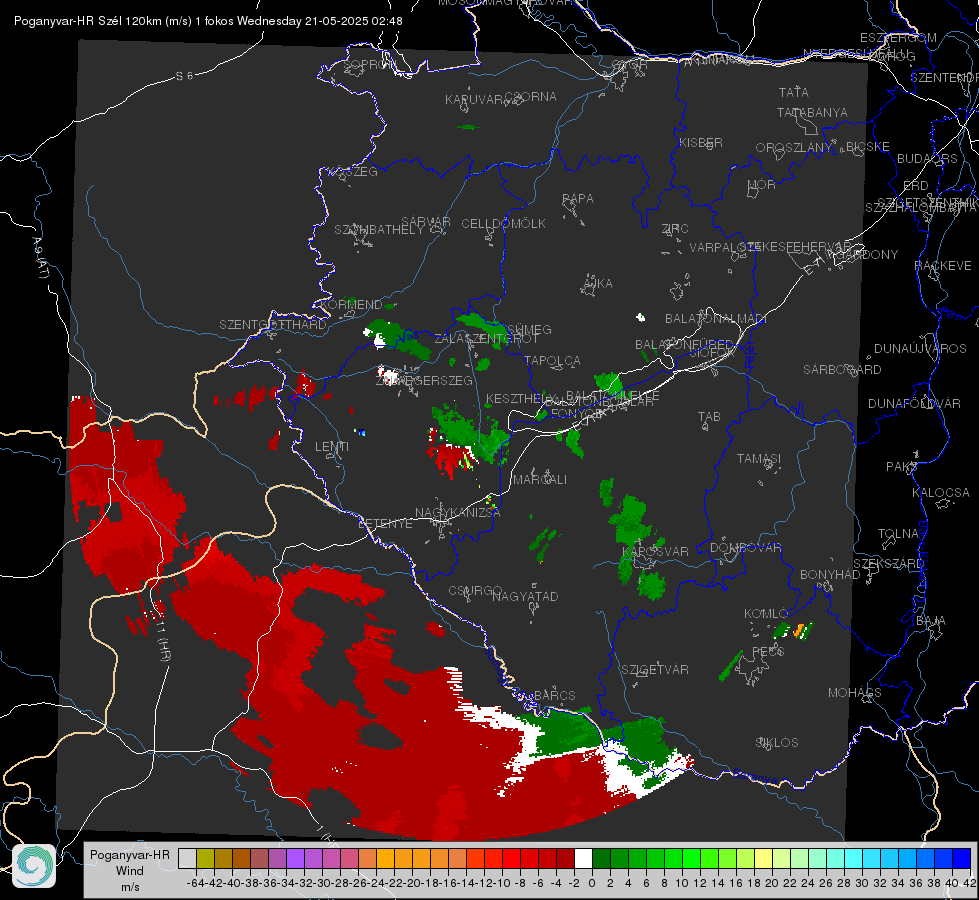Click the LENTI city label
Screen dimensions: 979x900
332,447
